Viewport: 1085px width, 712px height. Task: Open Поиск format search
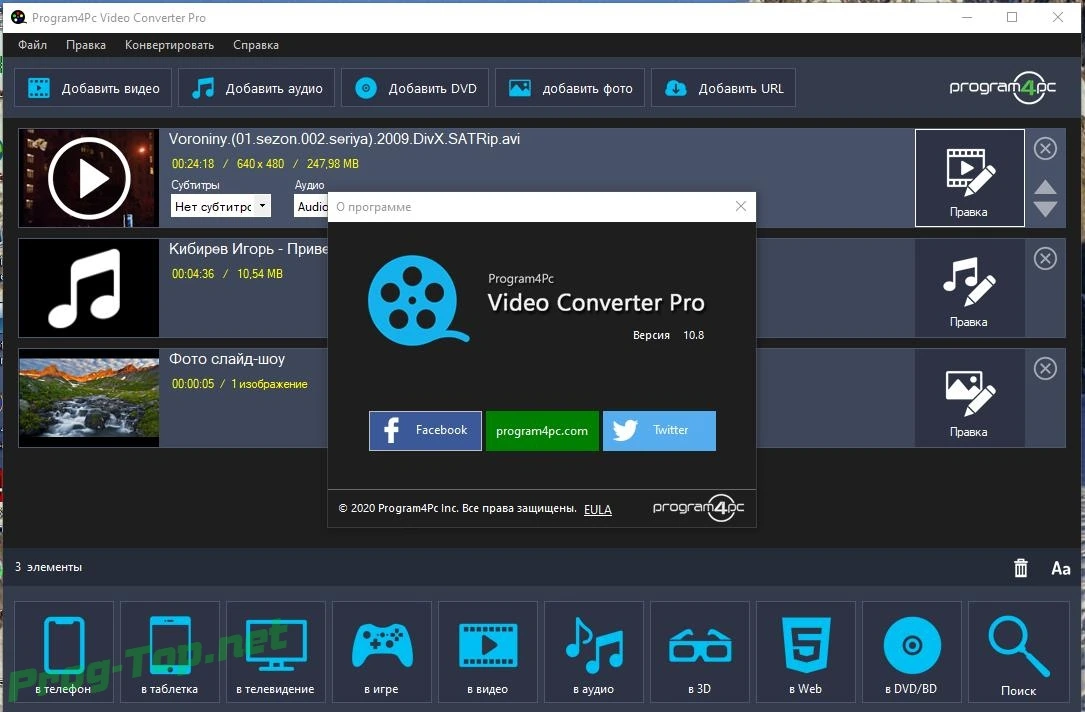(1018, 652)
